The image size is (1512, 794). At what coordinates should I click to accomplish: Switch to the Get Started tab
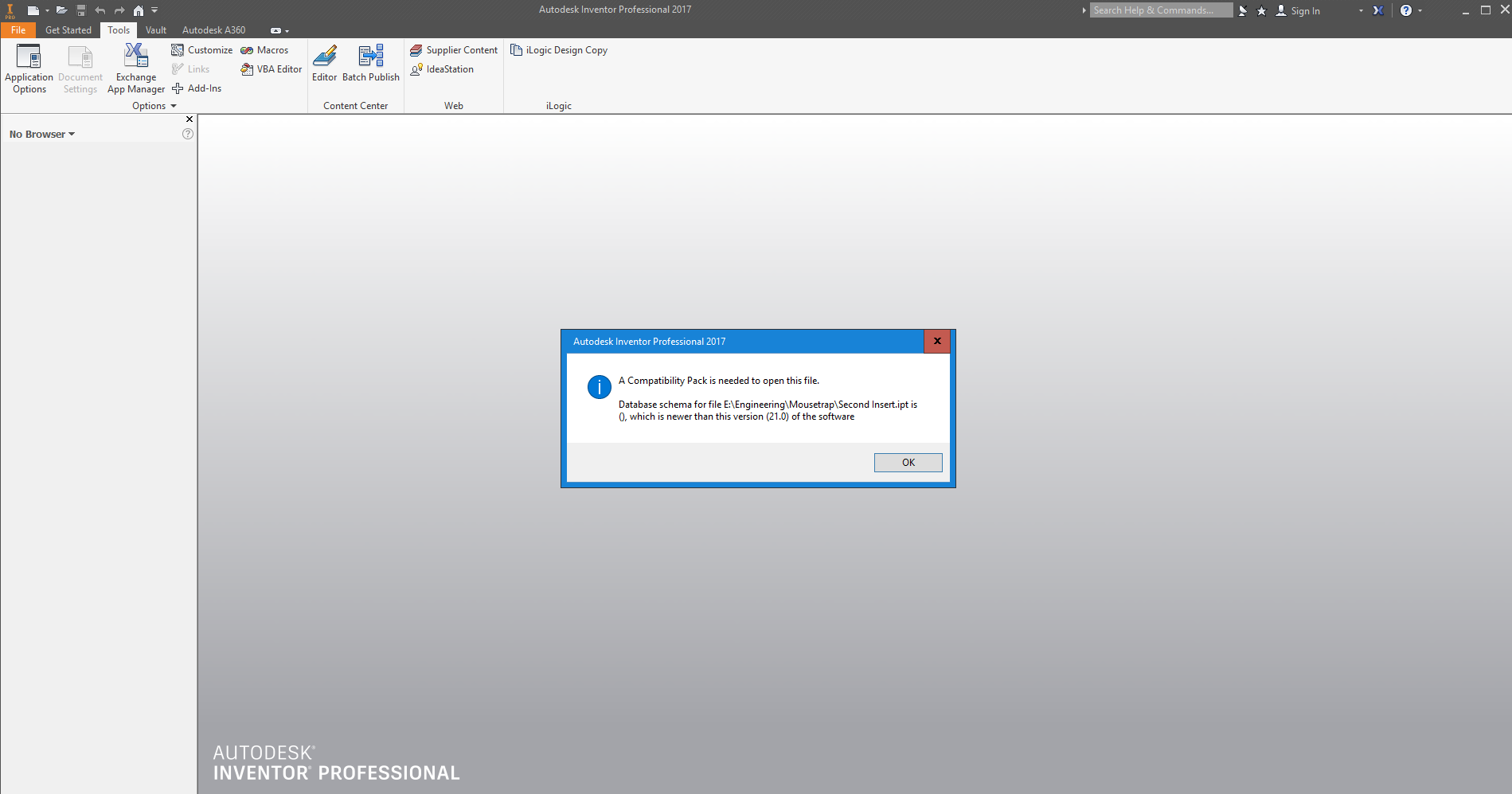[68, 29]
